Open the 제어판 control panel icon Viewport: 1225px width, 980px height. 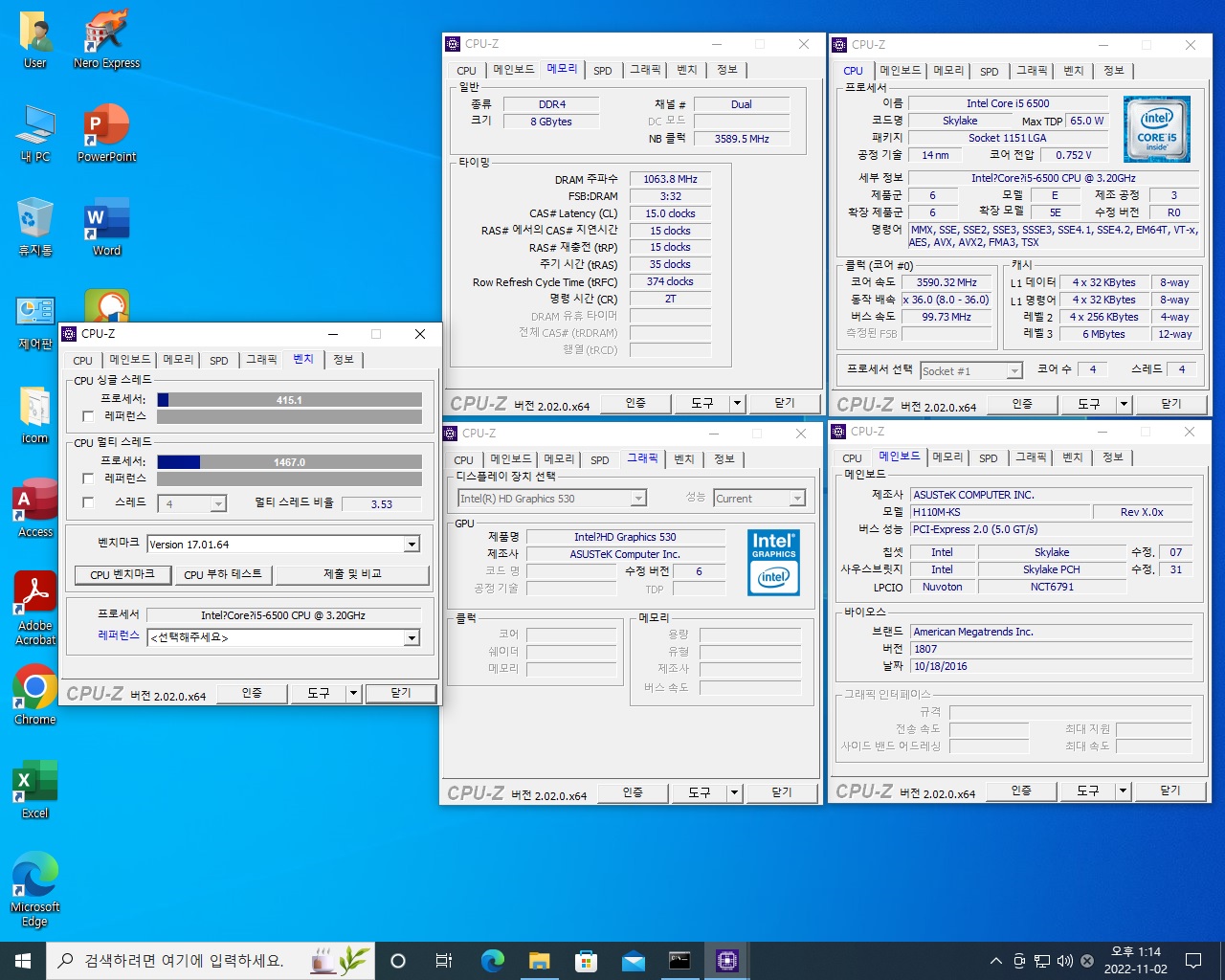pyautogui.click(x=35, y=322)
